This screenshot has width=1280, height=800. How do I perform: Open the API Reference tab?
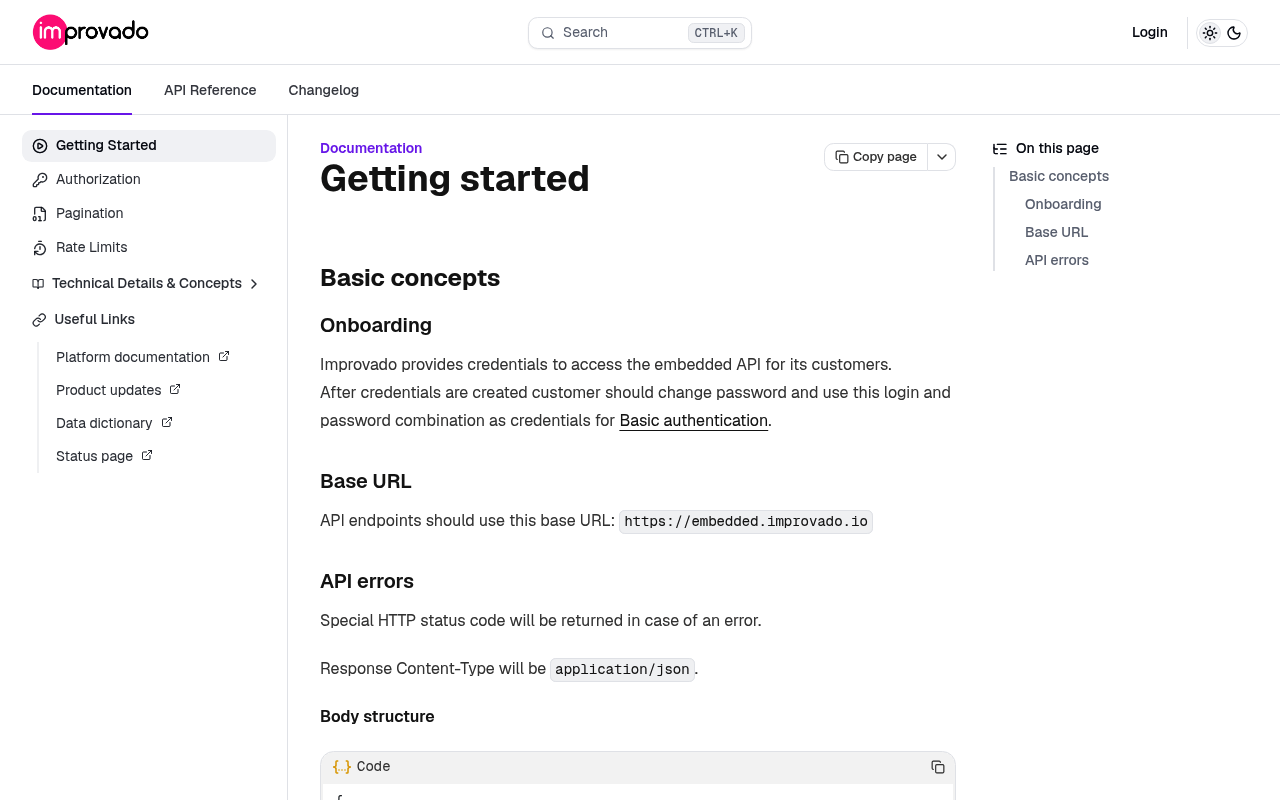pos(210,90)
